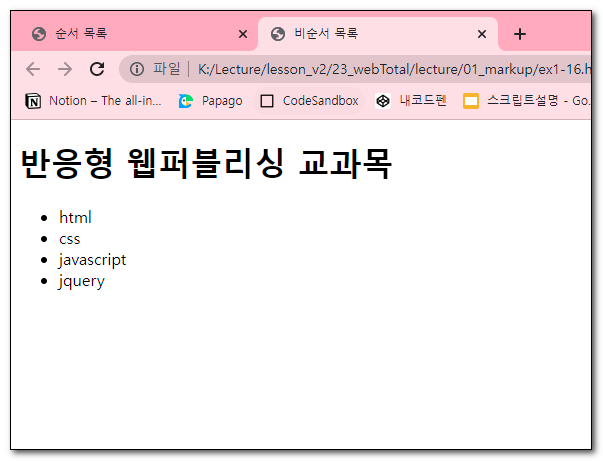Open the 내코드펜 bookmark

point(411,101)
